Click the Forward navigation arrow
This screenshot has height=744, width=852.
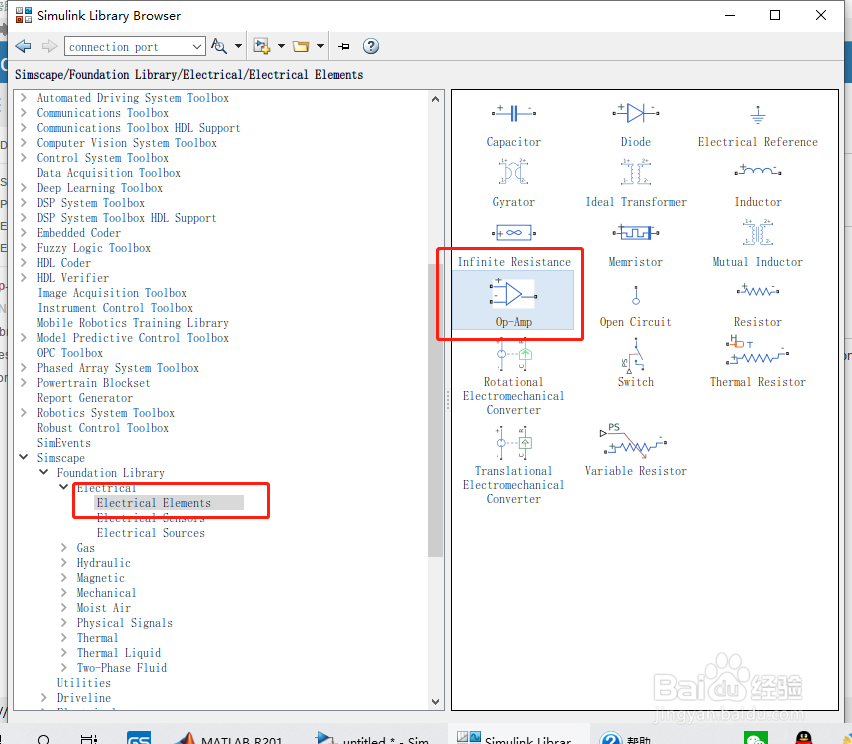pos(49,46)
